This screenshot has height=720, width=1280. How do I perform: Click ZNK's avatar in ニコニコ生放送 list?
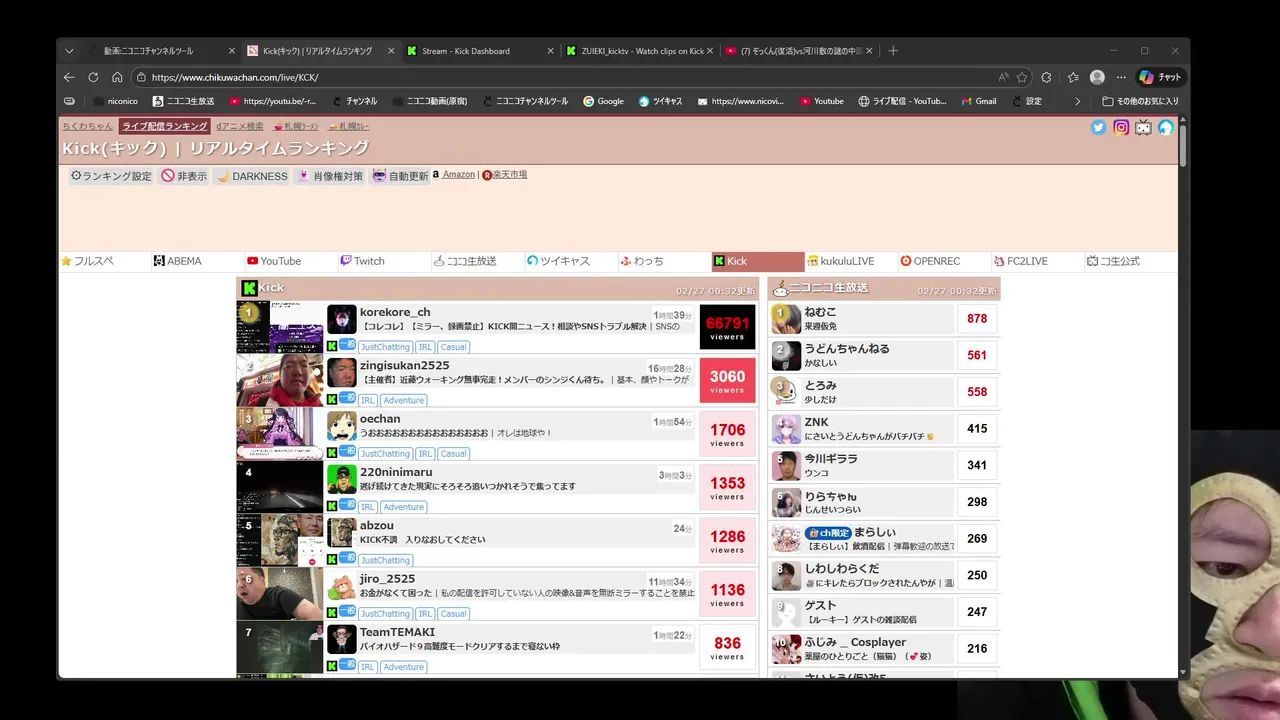[786, 429]
